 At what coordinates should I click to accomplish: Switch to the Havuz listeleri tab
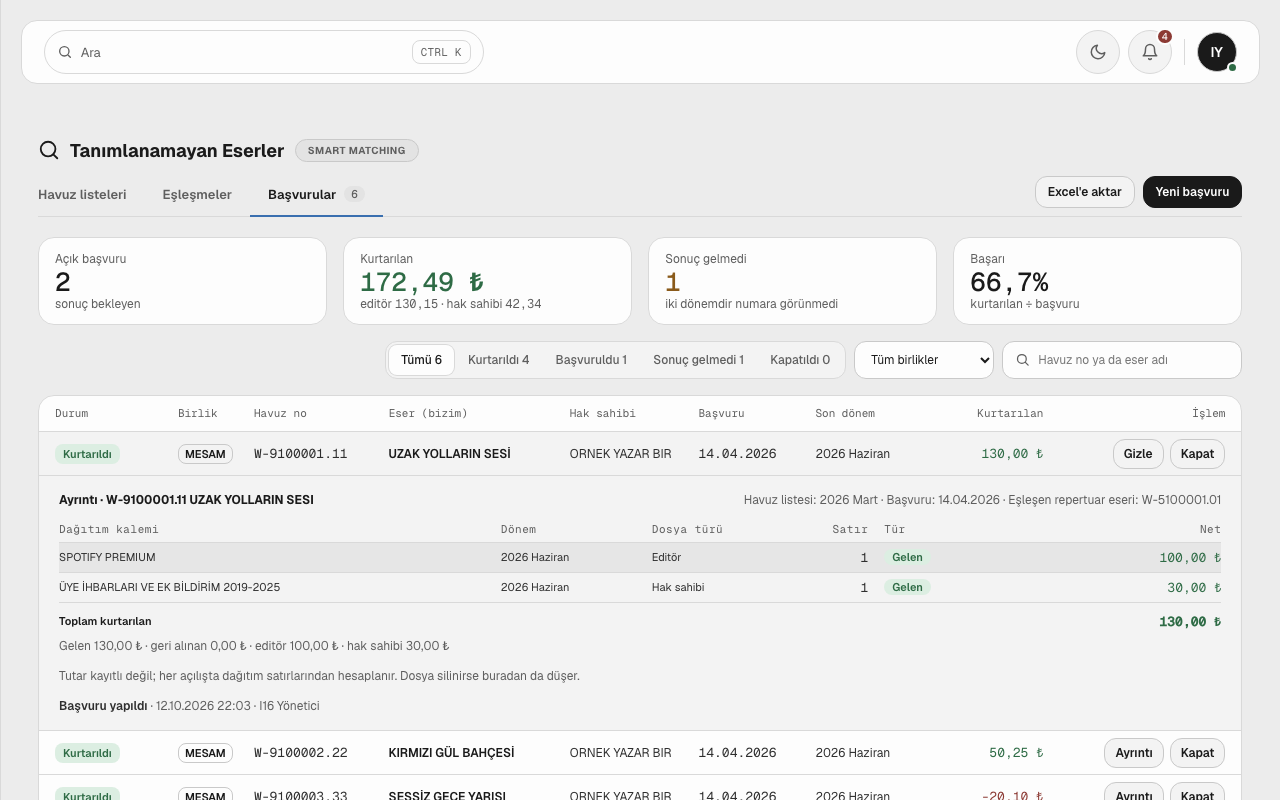(82, 194)
